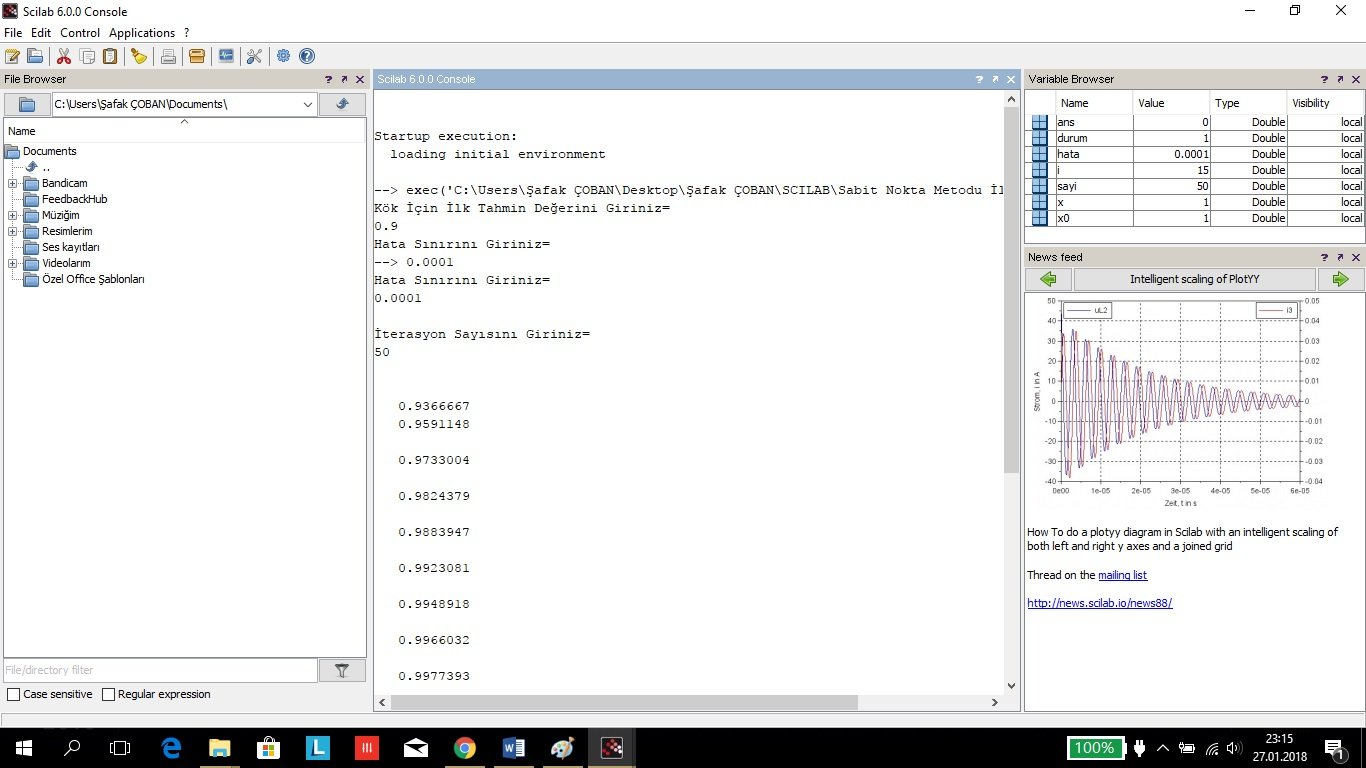Show previous news feed item
This screenshot has width=1366, height=768.
1048,279
